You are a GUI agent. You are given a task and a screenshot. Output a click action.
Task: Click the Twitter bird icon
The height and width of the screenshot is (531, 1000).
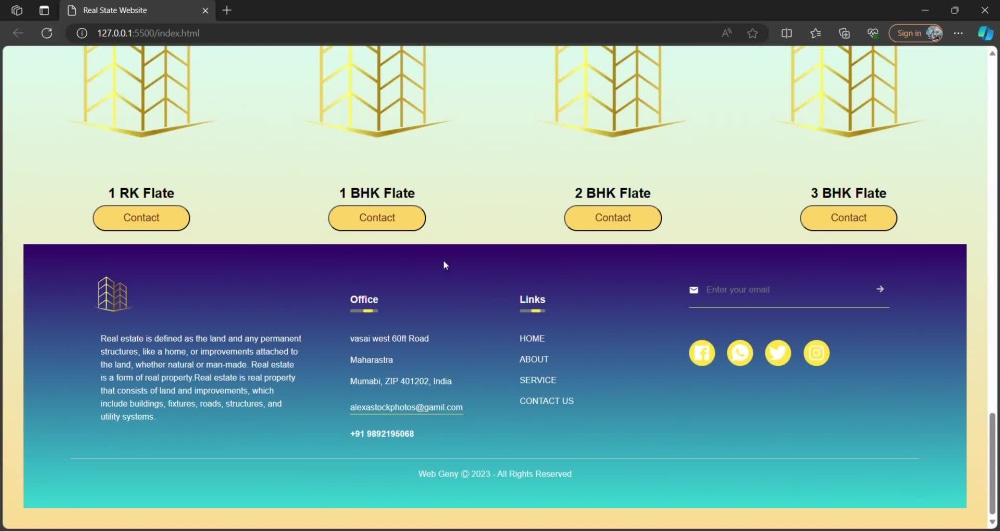[778, 353]
